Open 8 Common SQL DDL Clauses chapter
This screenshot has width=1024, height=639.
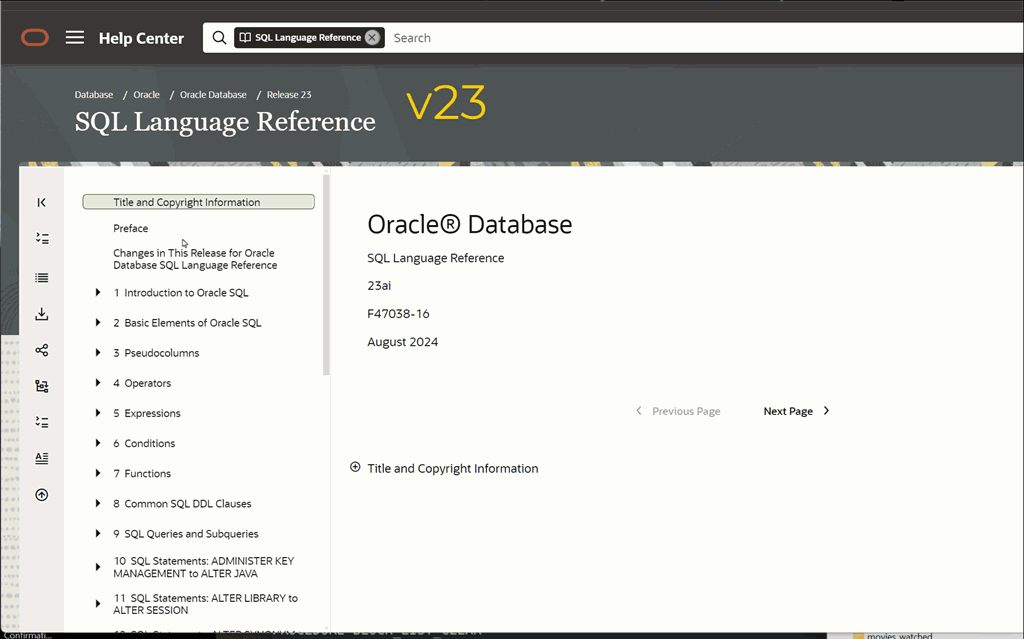pyautogui.click(x=182, y=504)
